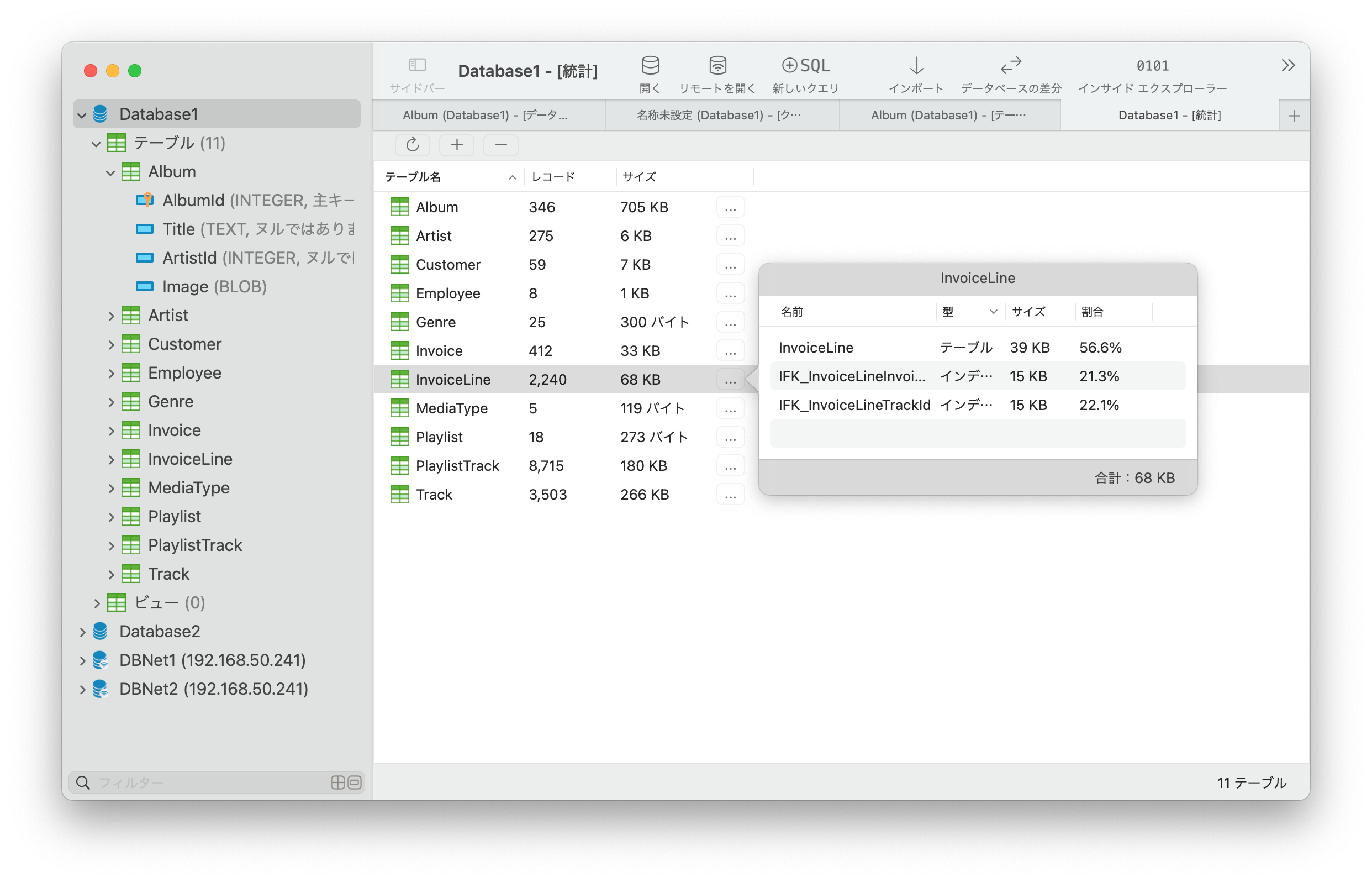Click the refresh statistics button
This screenshot has width=1372, height=882.
pos(412,145)
